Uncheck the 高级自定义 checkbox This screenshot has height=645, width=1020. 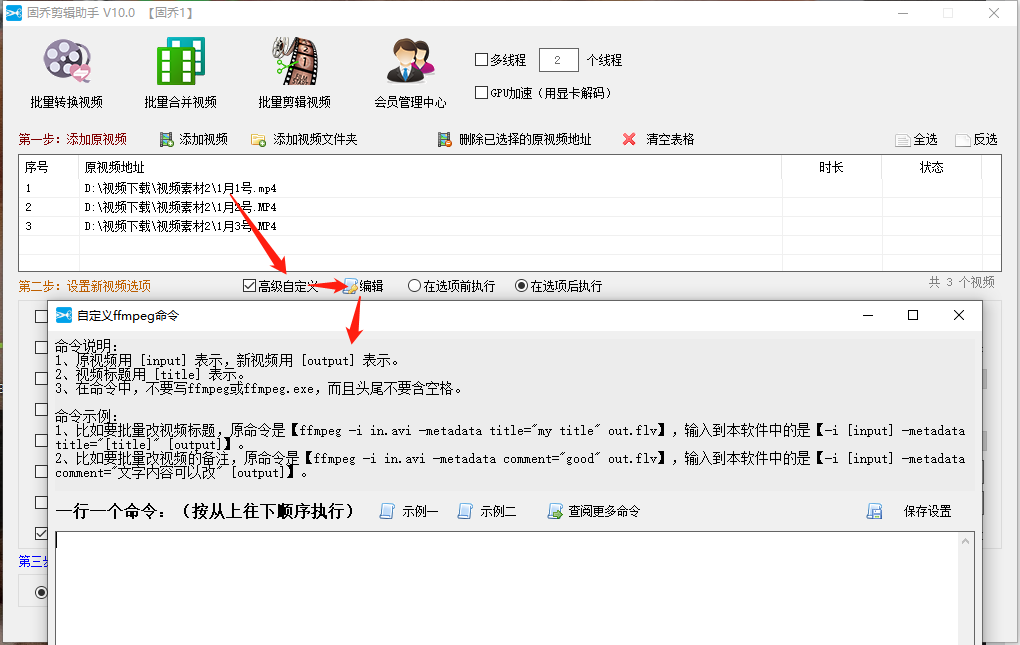tap(249, 285)
